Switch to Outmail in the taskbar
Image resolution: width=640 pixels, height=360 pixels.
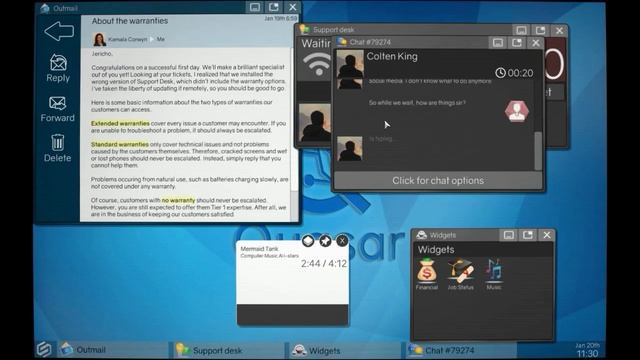(112, 350)
